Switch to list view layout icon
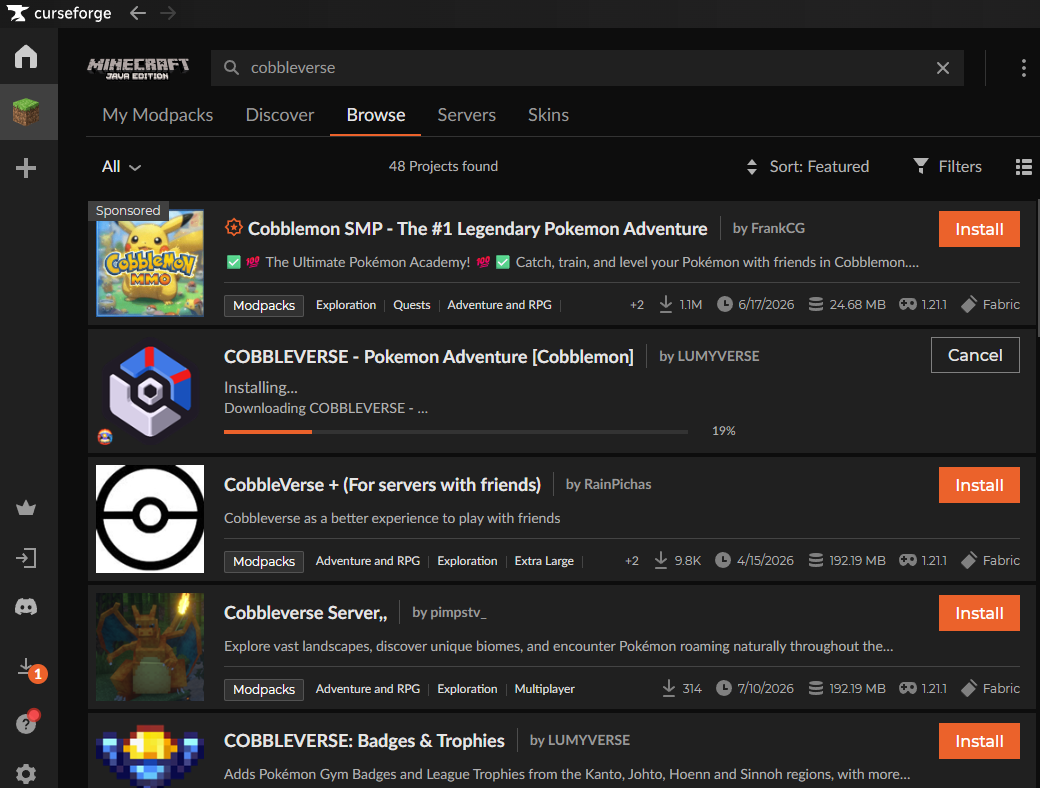This screenshot has width=1040, height=788. [x=1023, y=166]
